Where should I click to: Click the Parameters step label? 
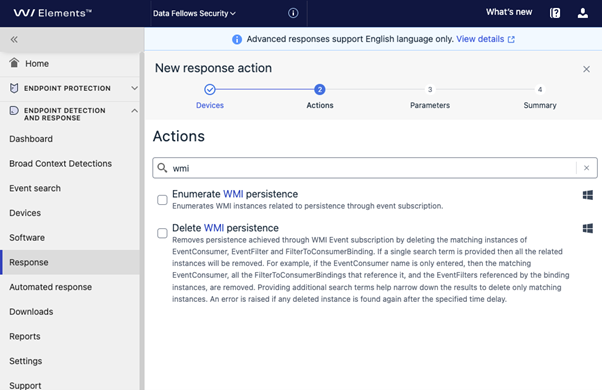tap(430, 105)
